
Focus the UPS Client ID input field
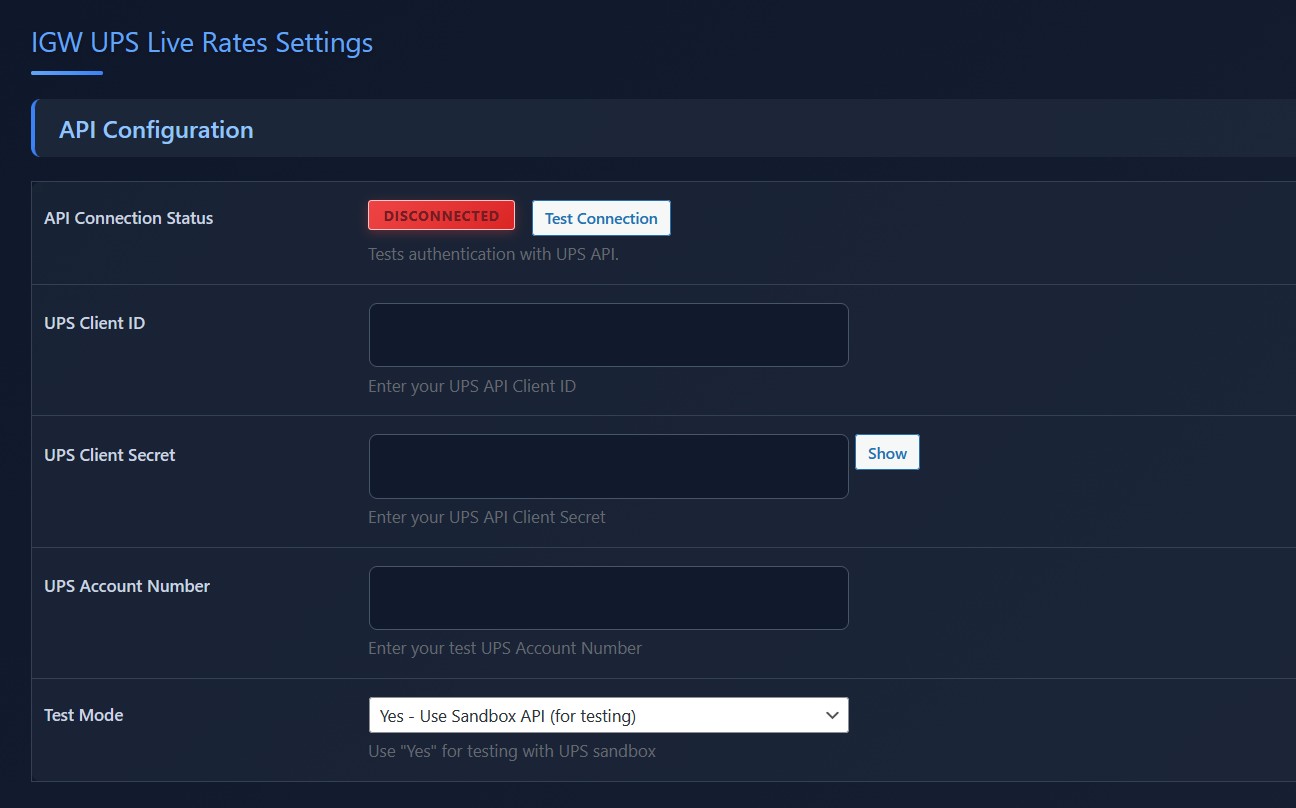pyautogui.click(x=608, y=335)
